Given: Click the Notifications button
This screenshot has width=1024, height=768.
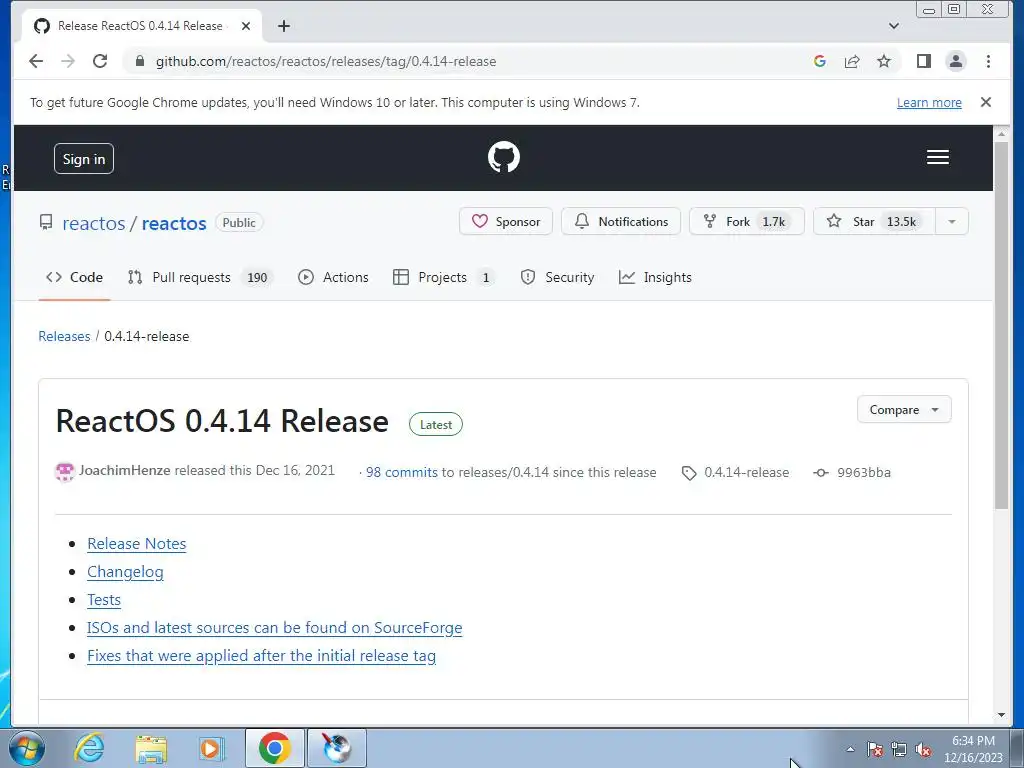Looking at the screenshot, I should click(621, 221).
